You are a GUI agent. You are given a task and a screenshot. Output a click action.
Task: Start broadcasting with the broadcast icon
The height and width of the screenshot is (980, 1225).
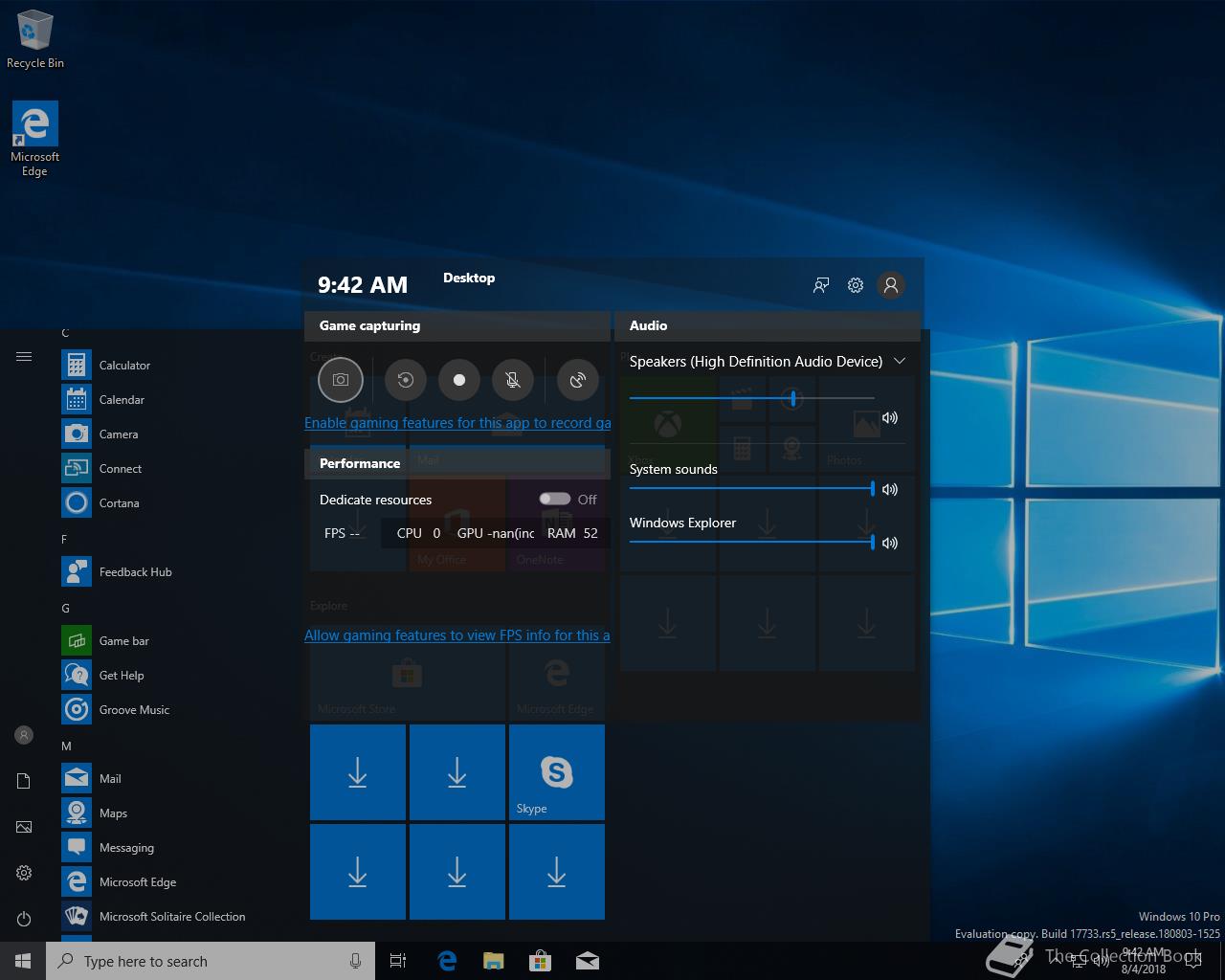[x=578, y=380]
